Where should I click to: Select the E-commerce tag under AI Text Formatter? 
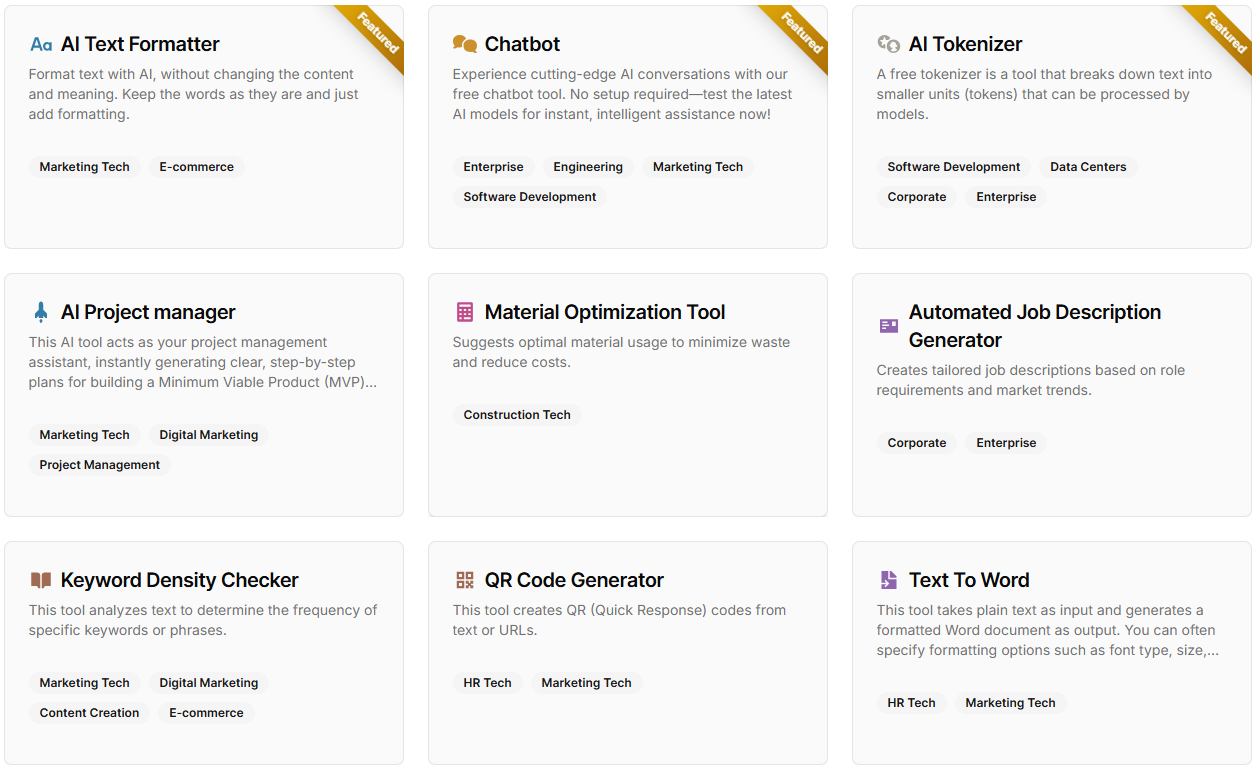click(x=197, y=167)
